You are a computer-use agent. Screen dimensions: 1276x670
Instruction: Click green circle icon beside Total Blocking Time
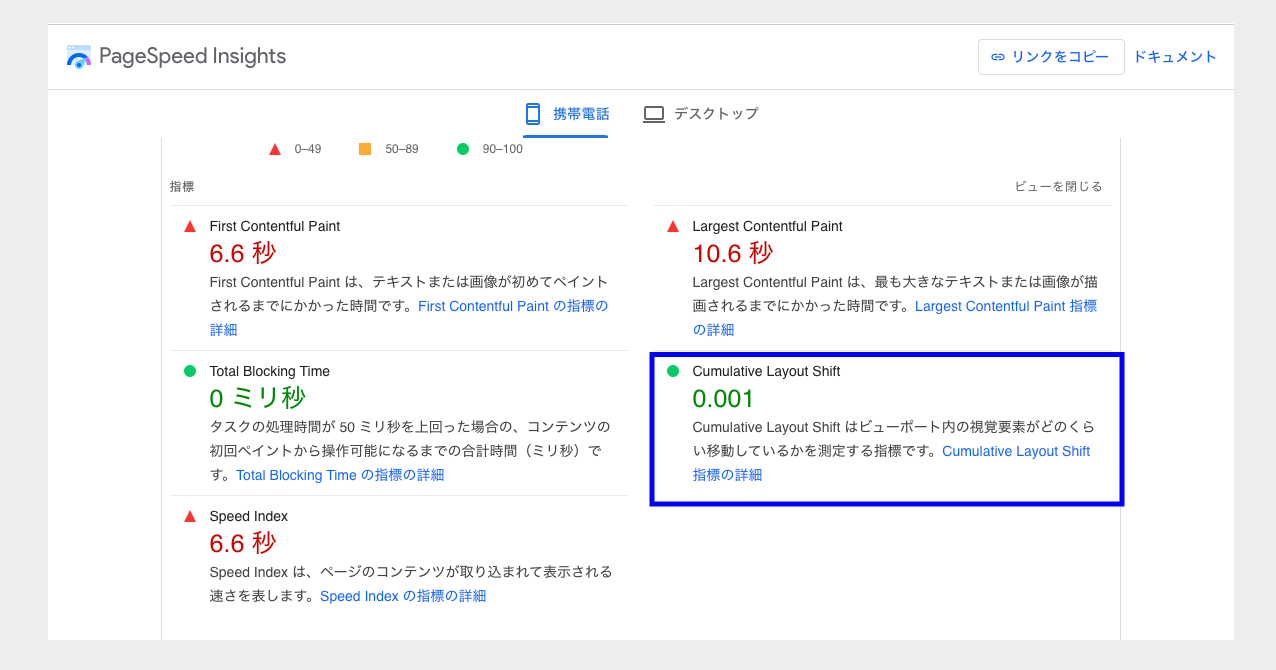click(x=190, y=371)
